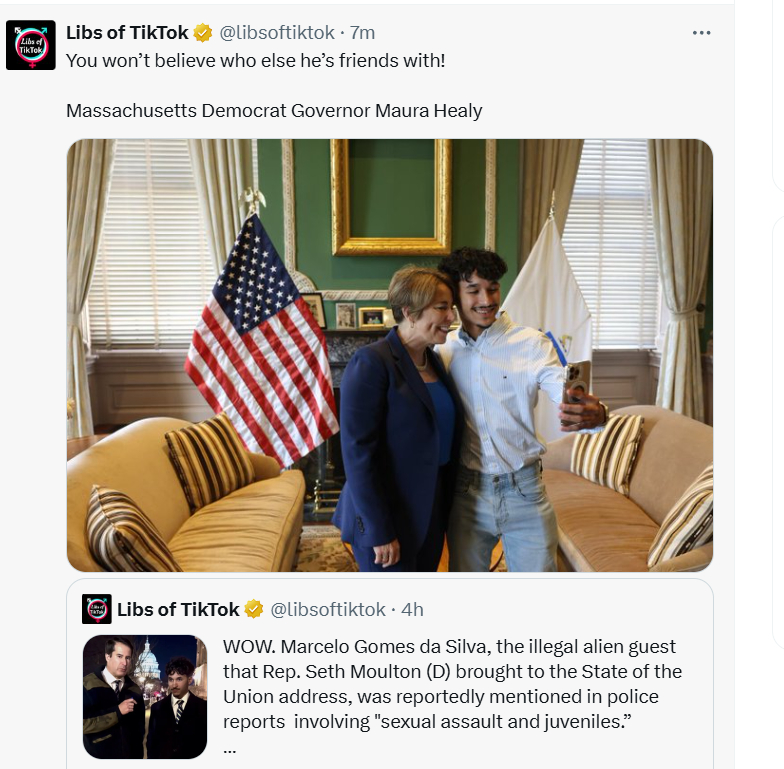Open the quoted tweet's Libs of TikTok name
This screenshot has width=784, height=769.
pyautogui.click(x=178, y=609)
